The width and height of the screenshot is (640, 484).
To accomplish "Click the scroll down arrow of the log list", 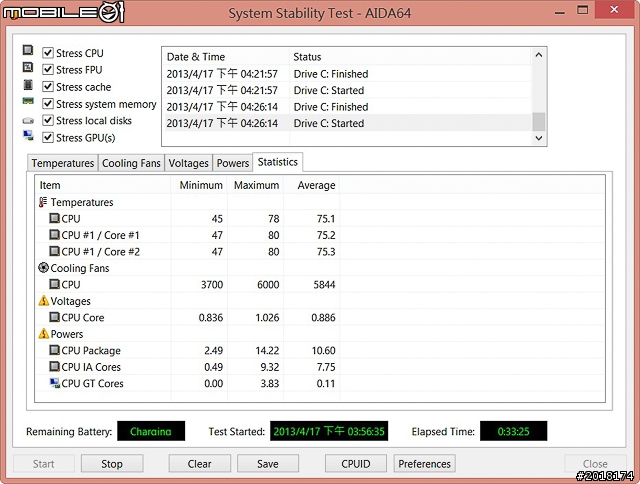I will [x=538, y=138].
